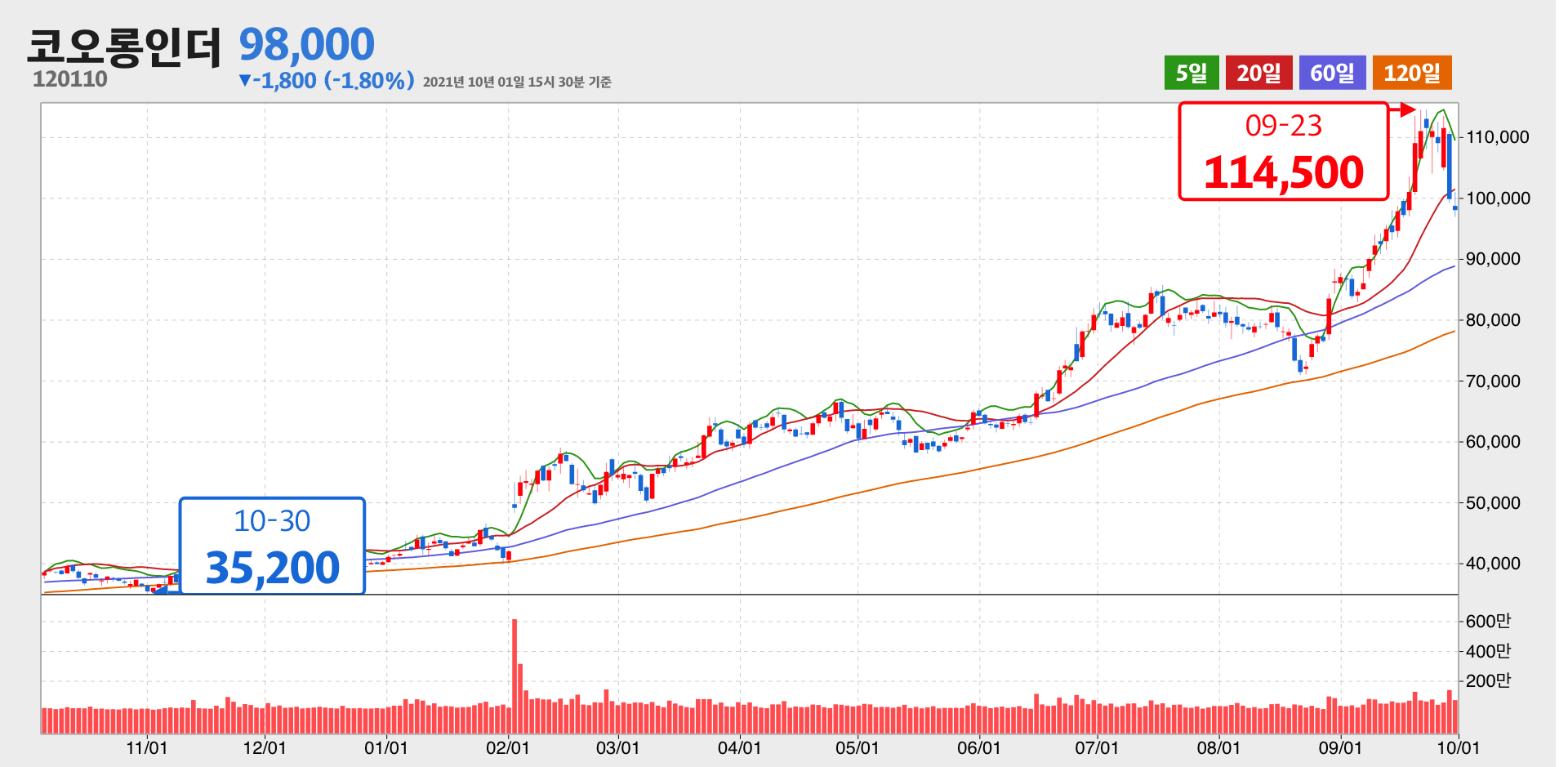Image resolution: width=1568 pixels, height=767 pixels.
Task: Click the 06/01 date axis label
Action: 979,748
